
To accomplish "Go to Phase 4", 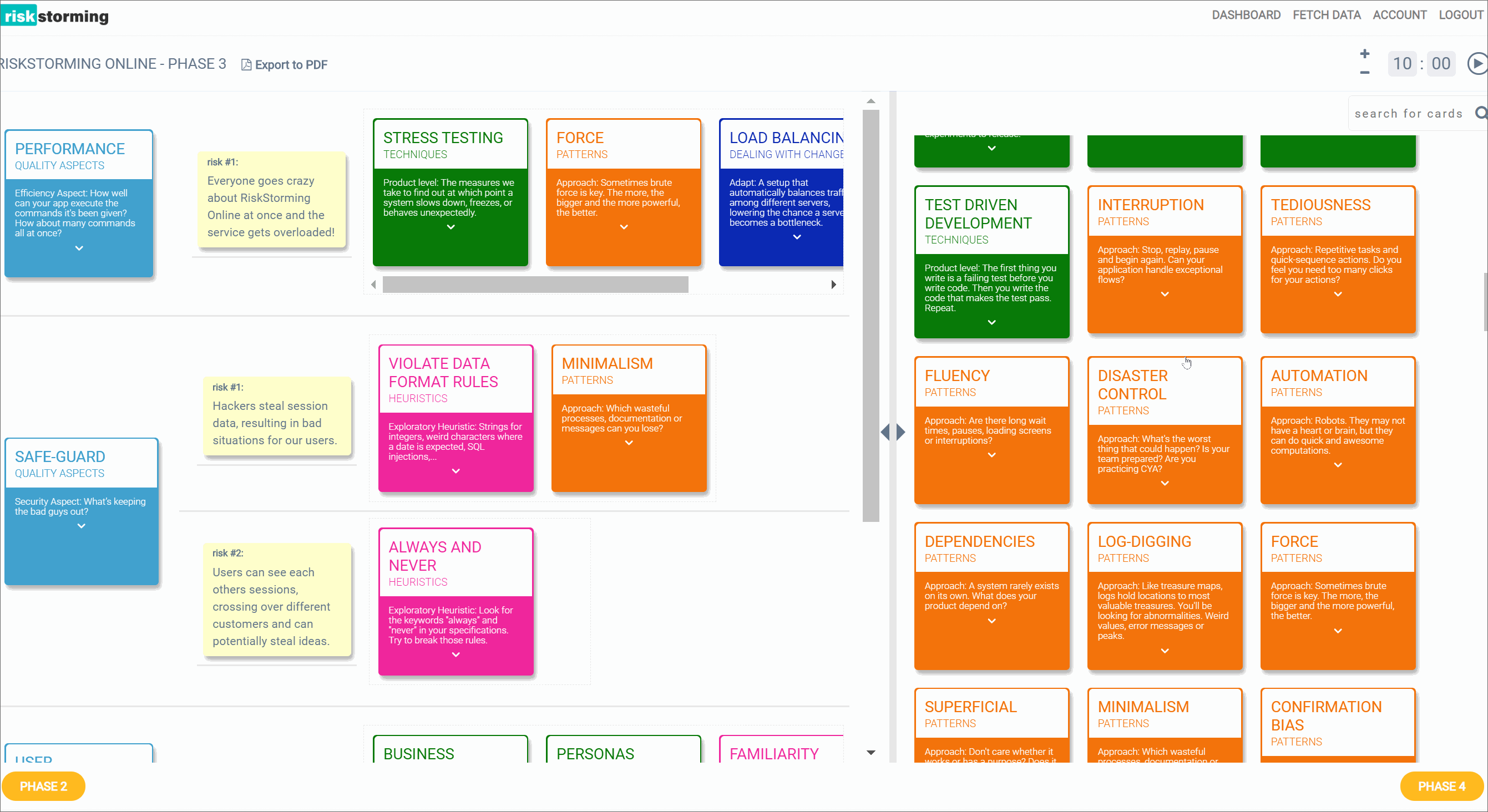I will click(x=1441, y=786).
